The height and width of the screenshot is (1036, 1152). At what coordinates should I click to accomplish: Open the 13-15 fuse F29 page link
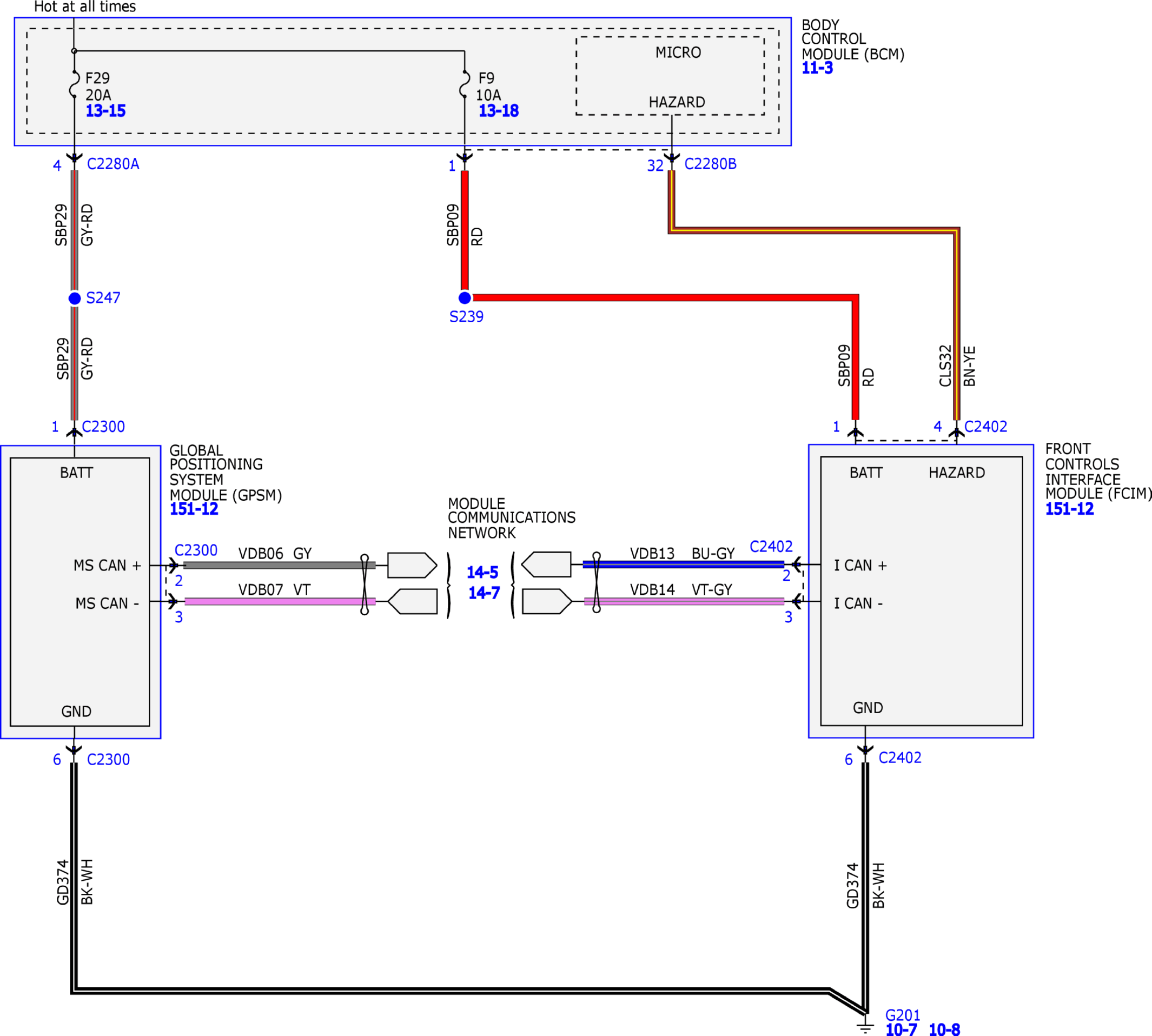click(105, 110)
